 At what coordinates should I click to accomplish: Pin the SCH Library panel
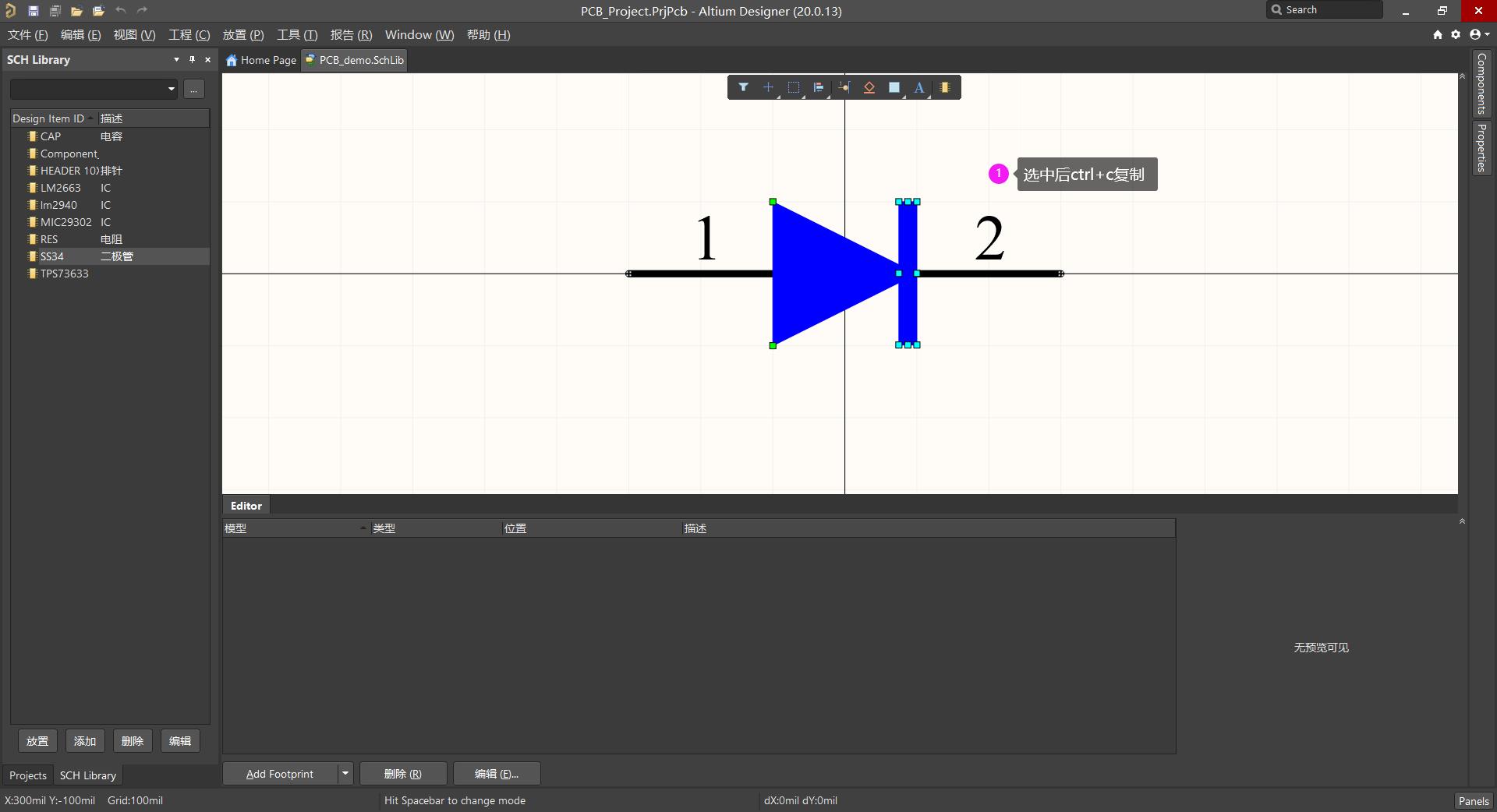click(192, 59)
